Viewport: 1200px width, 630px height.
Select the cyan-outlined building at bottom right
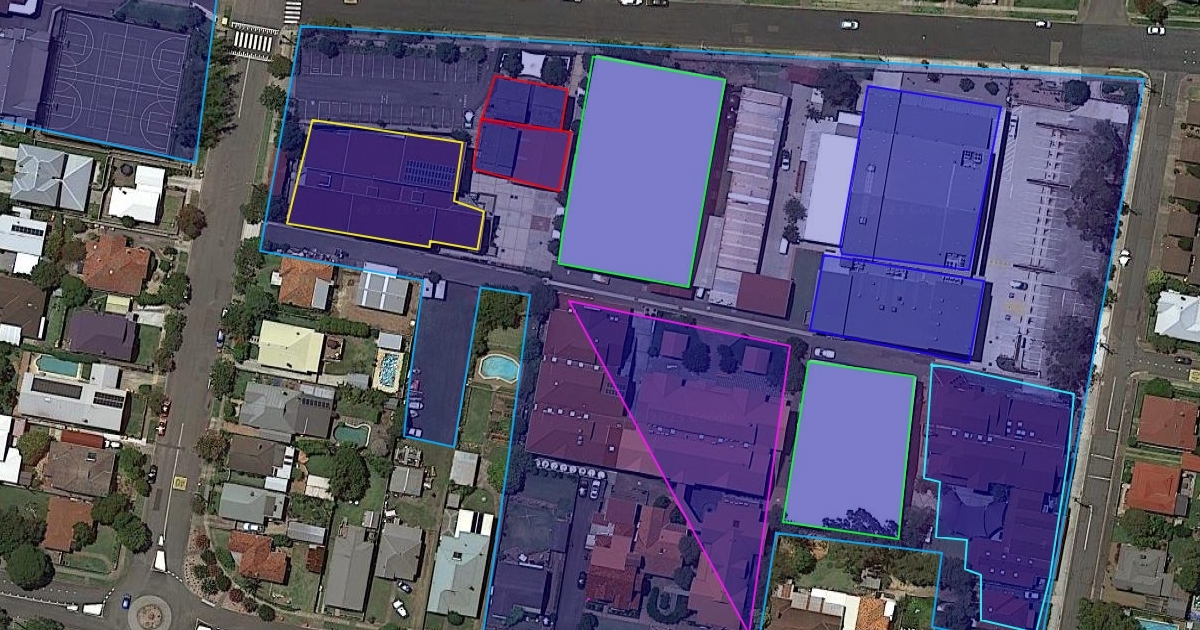click(1000, 490)
